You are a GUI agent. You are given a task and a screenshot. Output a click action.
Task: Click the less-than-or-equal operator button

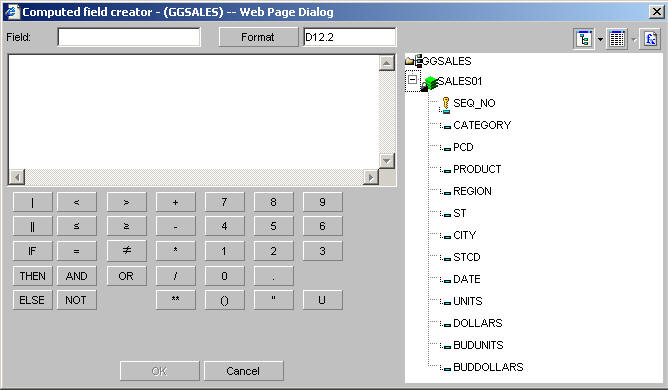(x=76, y=226)
